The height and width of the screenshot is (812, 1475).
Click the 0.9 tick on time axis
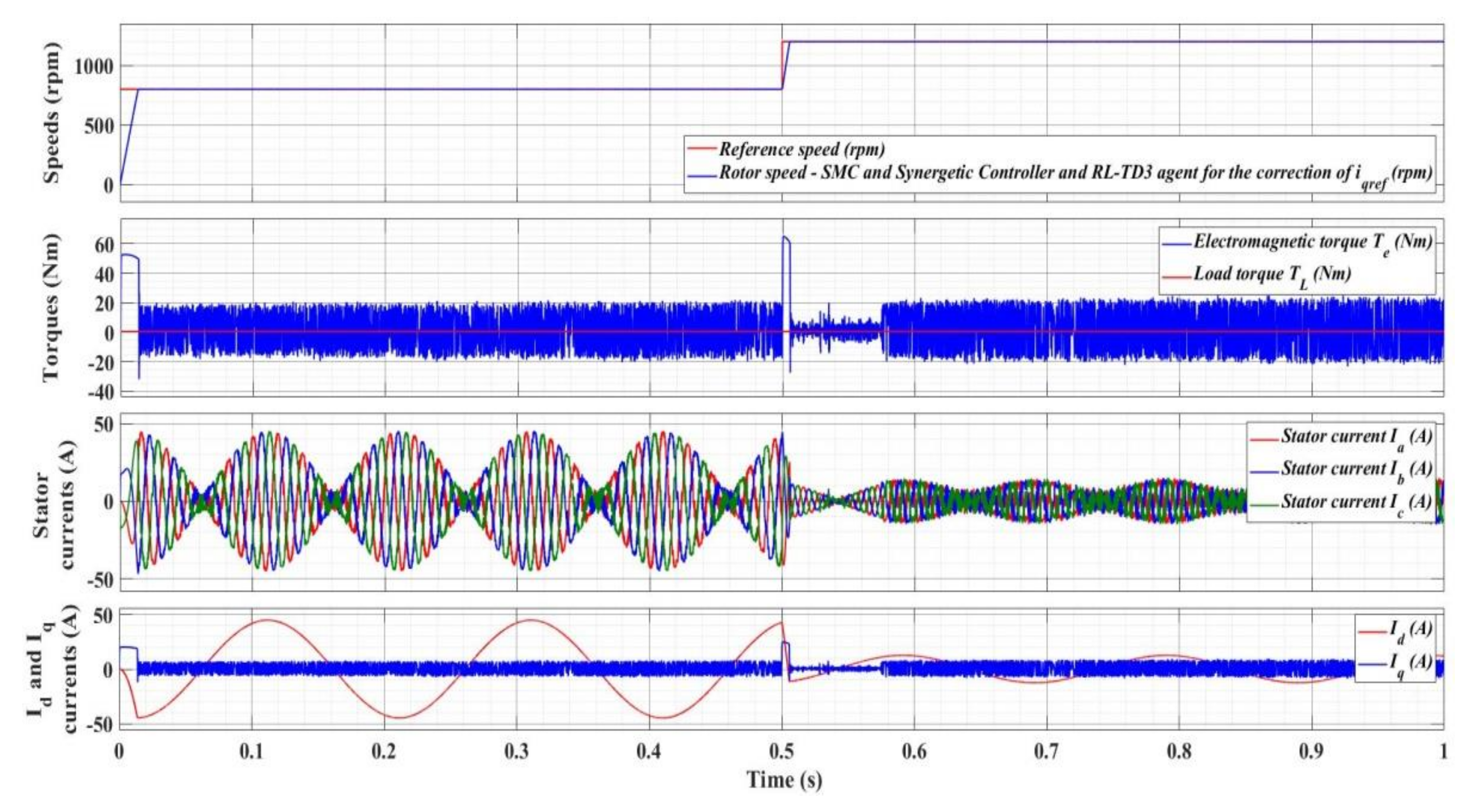[1311, 751]
